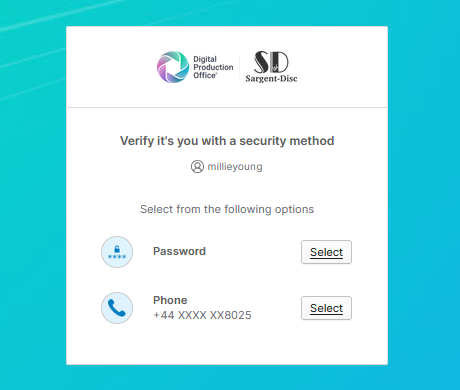Click the empty white area below Phone option
This screenshot has height=390, width=460.
[x=227, y=345]
